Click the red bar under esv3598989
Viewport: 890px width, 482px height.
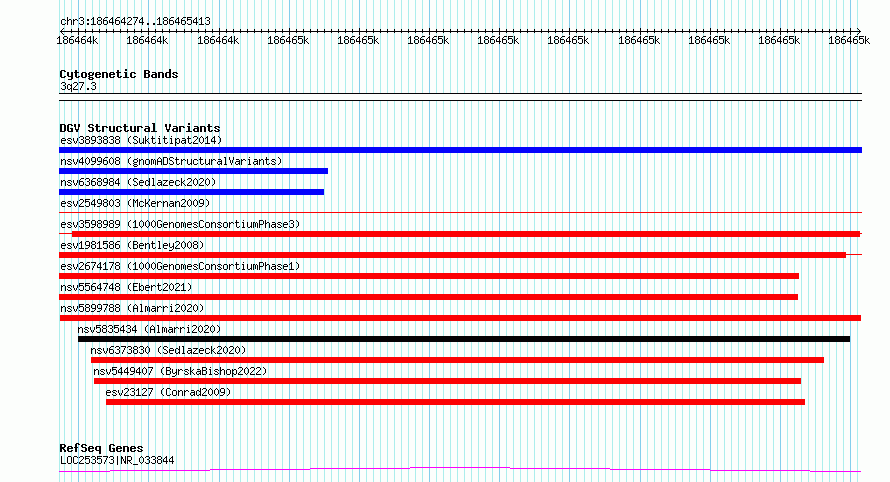pyautogui.click(x=465, y=234)
